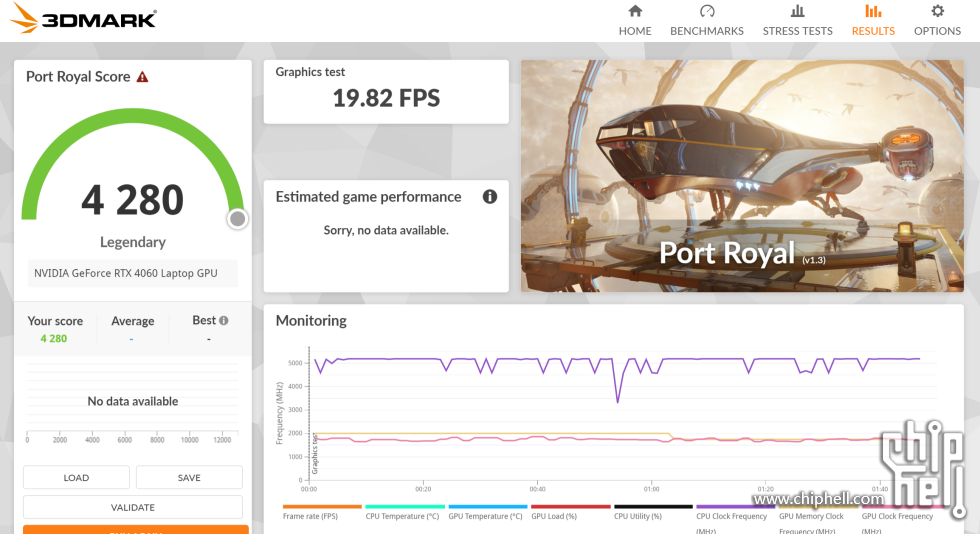980x534 pixels.
Task: Click the SAVE button
Action: [189, 477]
